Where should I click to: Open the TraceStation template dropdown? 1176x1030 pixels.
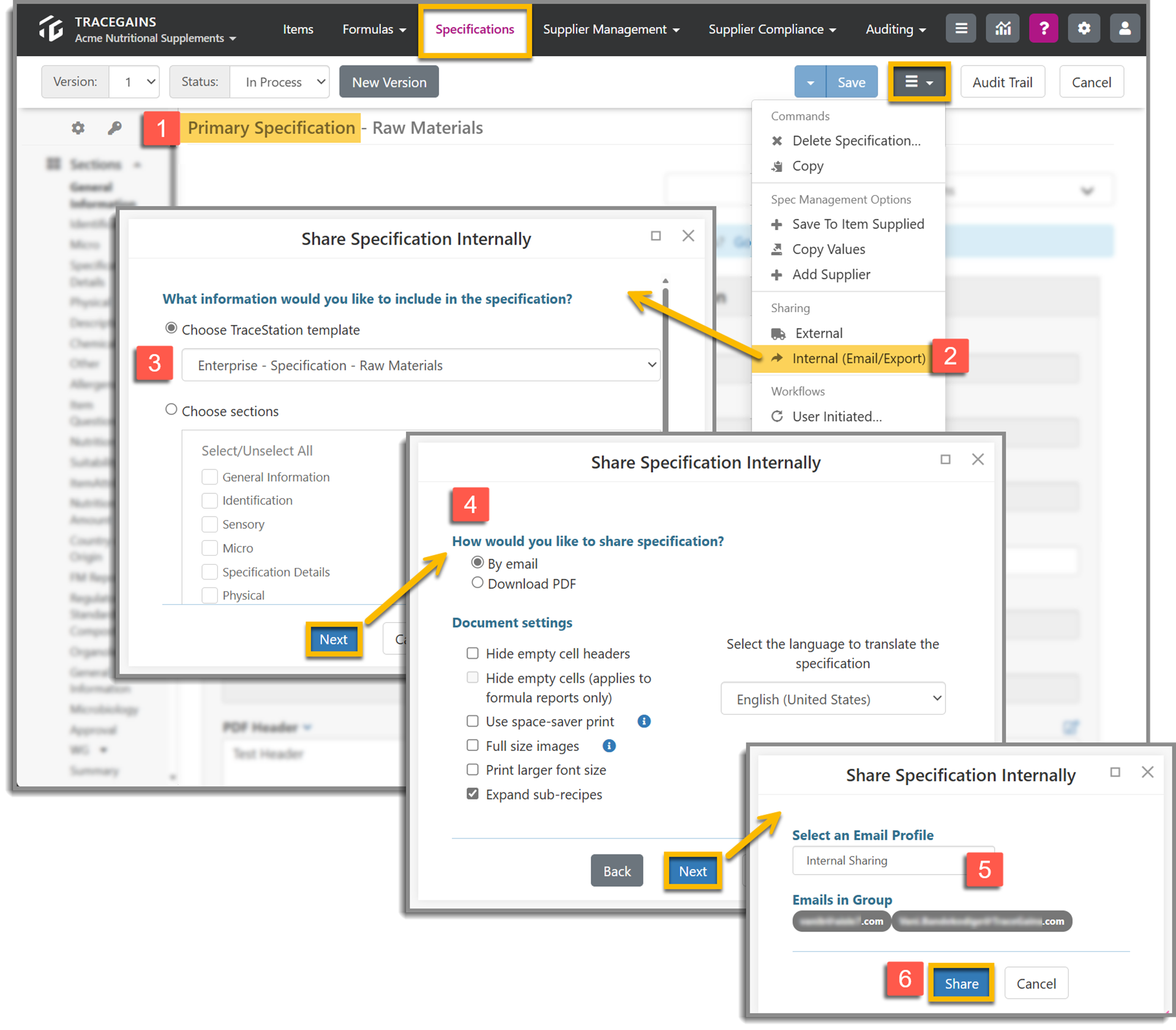[x=421, y=365]
